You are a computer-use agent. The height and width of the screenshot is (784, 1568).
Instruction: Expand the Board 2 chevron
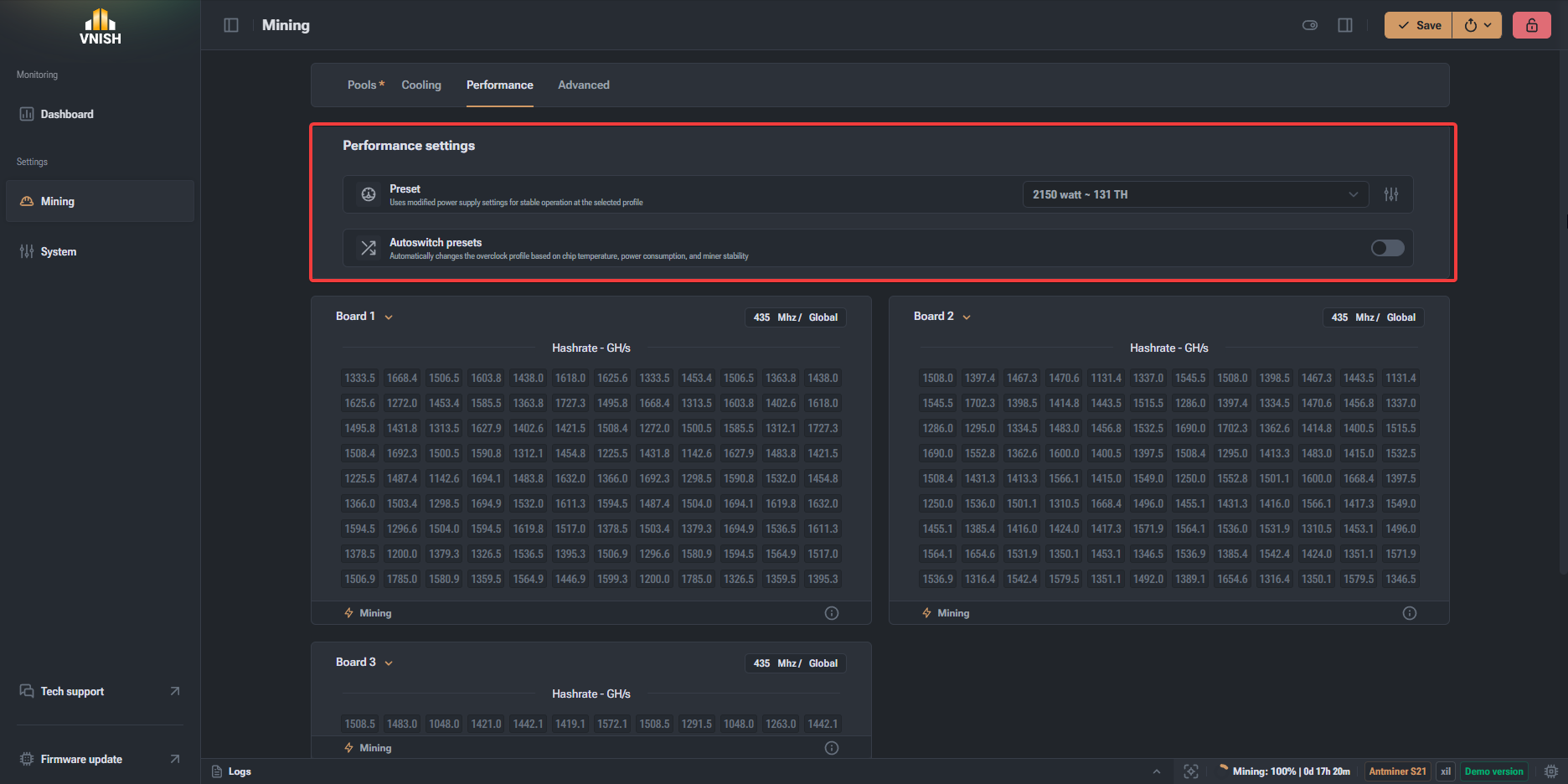click(967, 317)
